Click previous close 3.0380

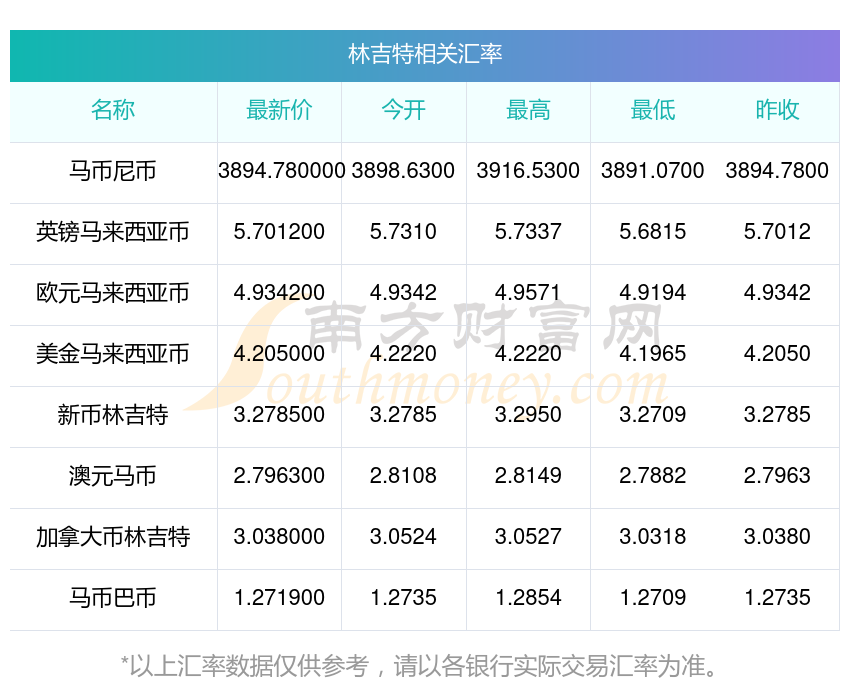coord(777,537)
